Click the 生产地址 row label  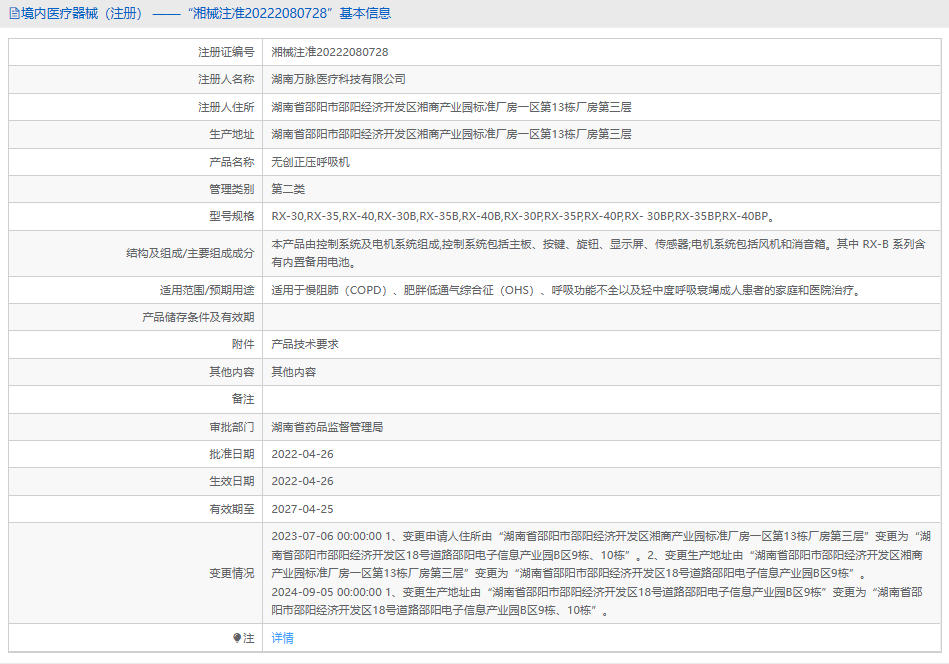(x=231, y=134)
